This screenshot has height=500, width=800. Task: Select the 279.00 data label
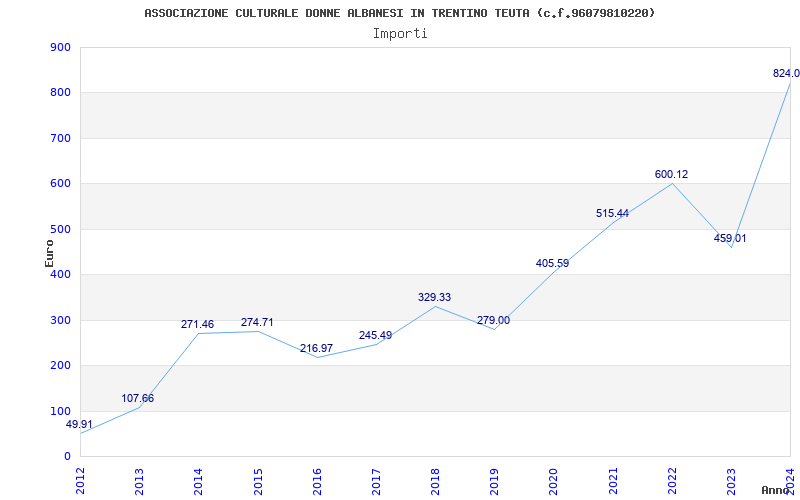pos(493,320)
